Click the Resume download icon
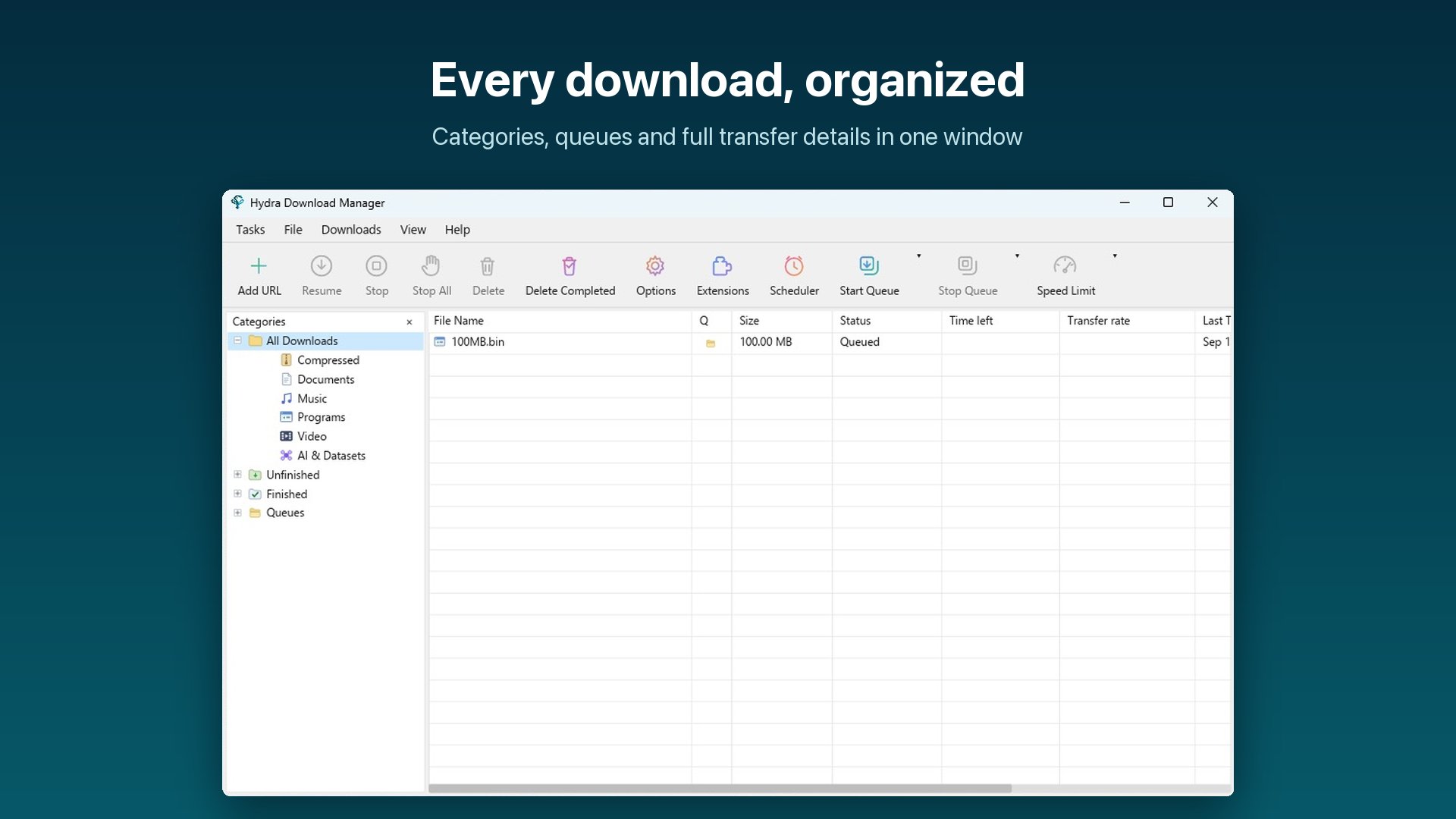 click(322, 266)
